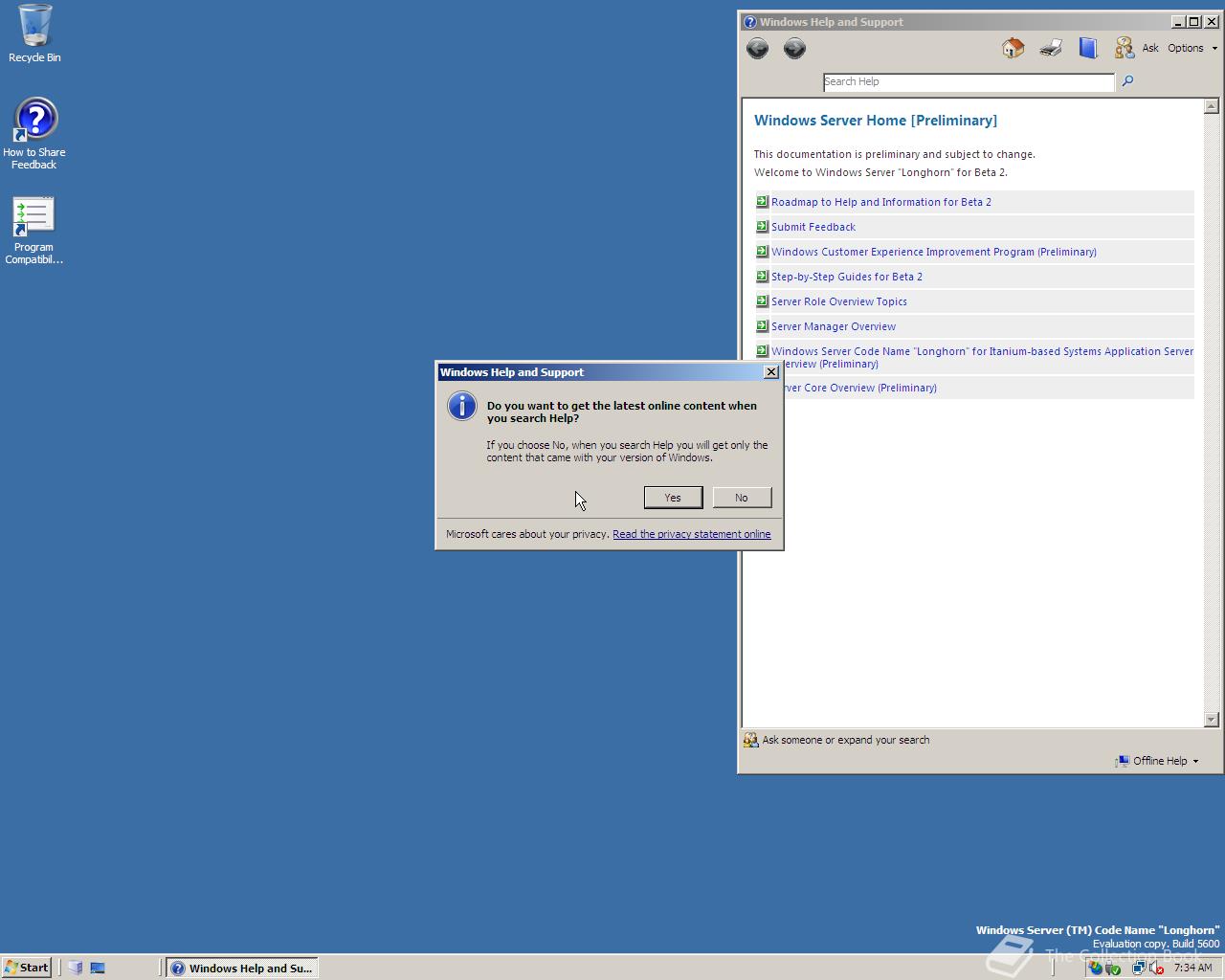The width and height of the screenshot is (1225, 980).
Task: Run search with magnifying glass icon
Action: click(1127, 81)
